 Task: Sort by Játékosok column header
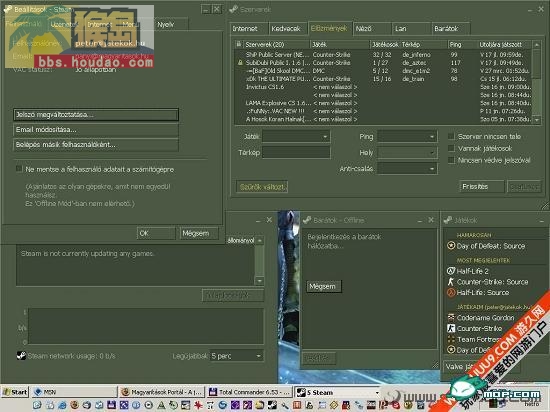(385, 44)
